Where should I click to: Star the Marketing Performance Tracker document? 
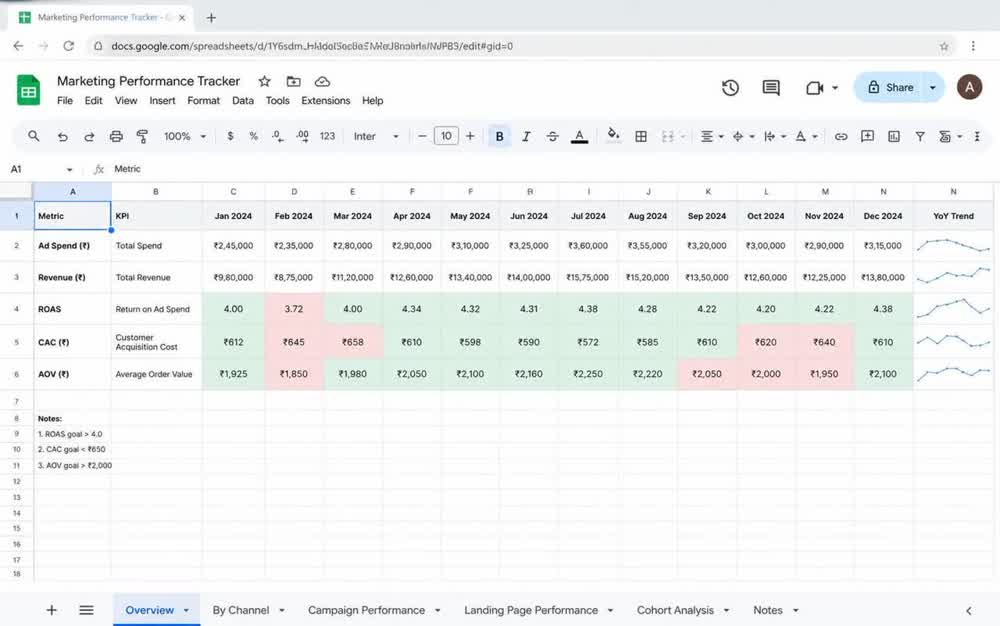click(x=264, y=82)
